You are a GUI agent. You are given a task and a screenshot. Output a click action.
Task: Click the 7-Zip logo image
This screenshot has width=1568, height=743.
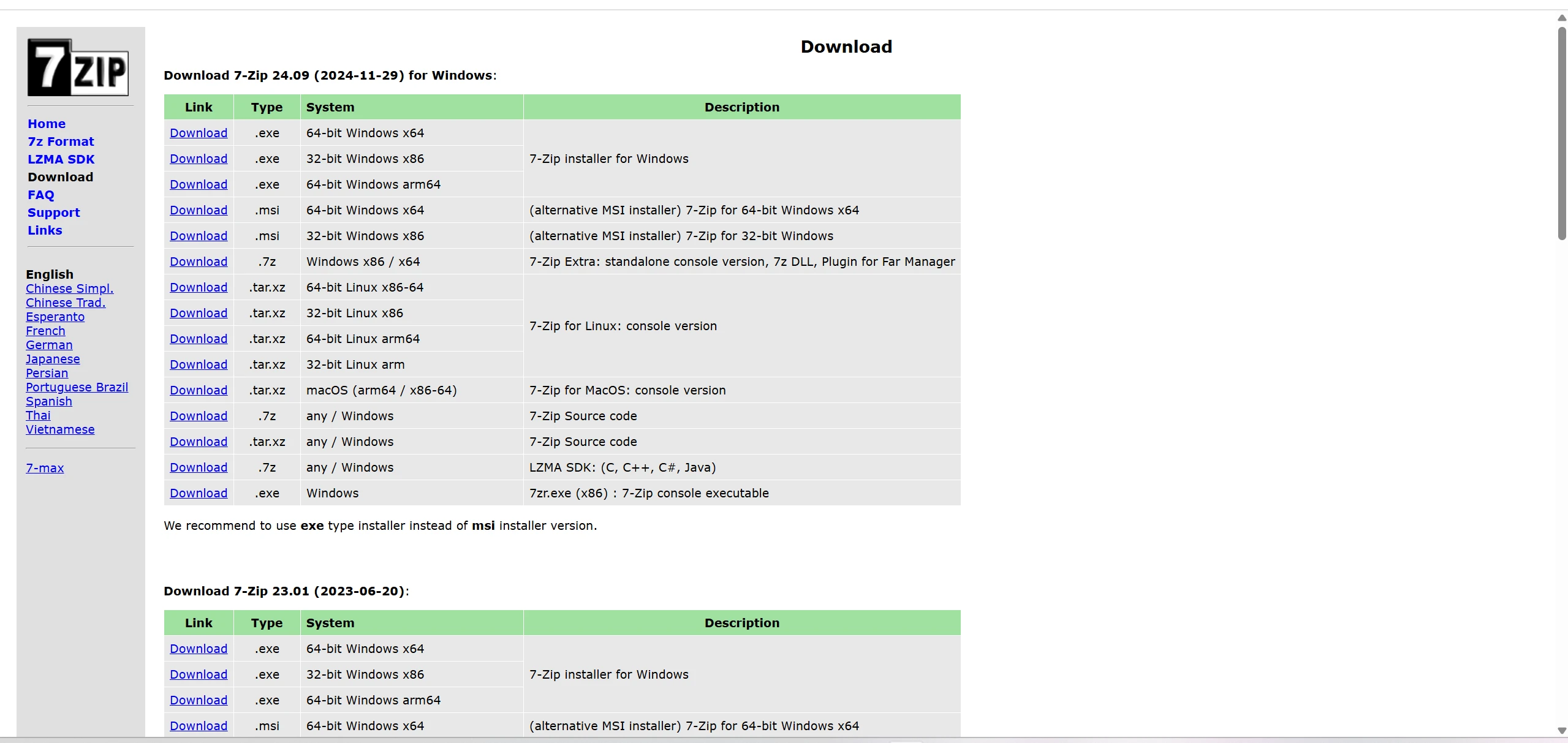click(78, 67)
